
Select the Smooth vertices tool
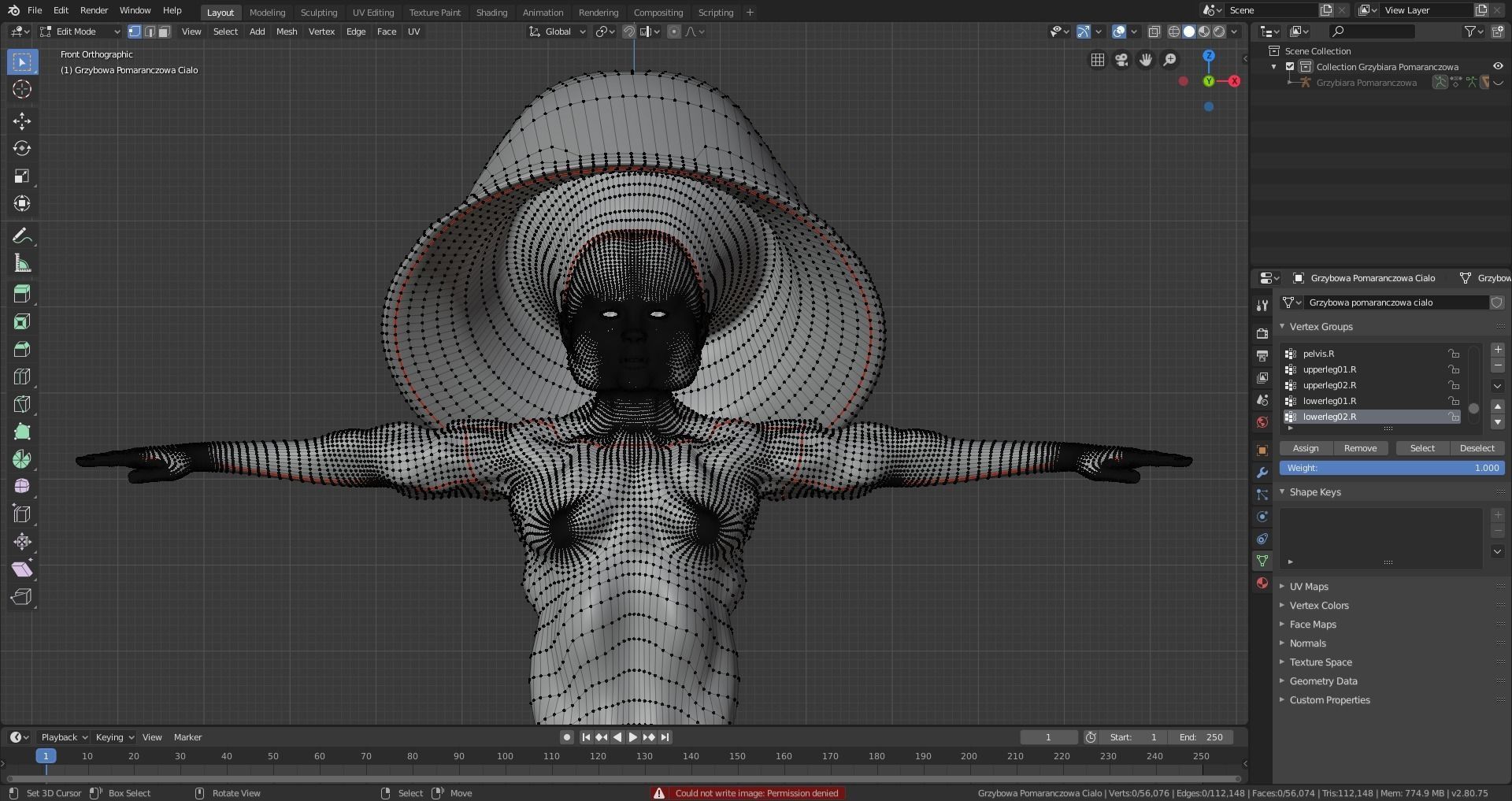tap(22, 486)
